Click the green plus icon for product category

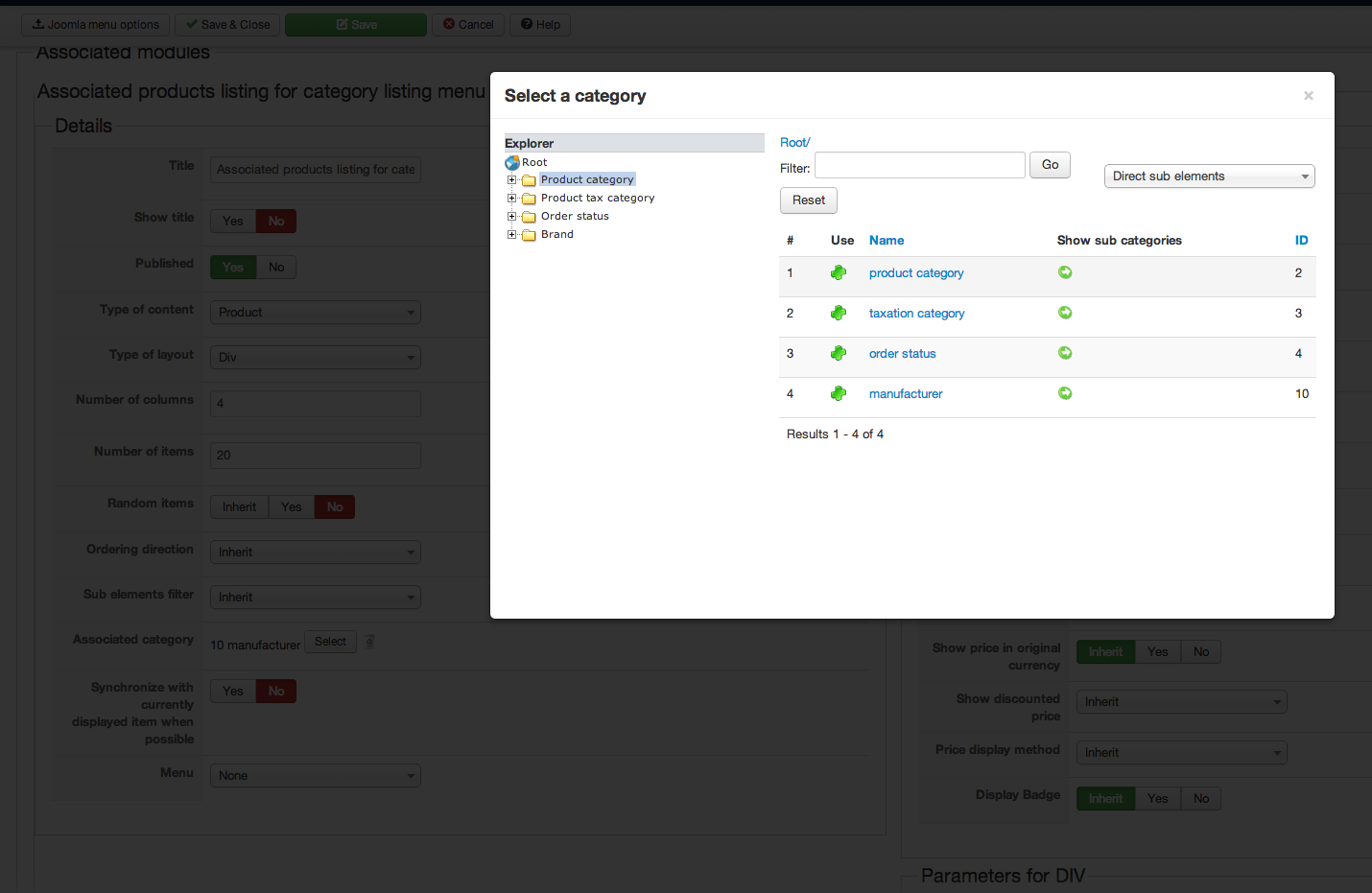(839, 273)
